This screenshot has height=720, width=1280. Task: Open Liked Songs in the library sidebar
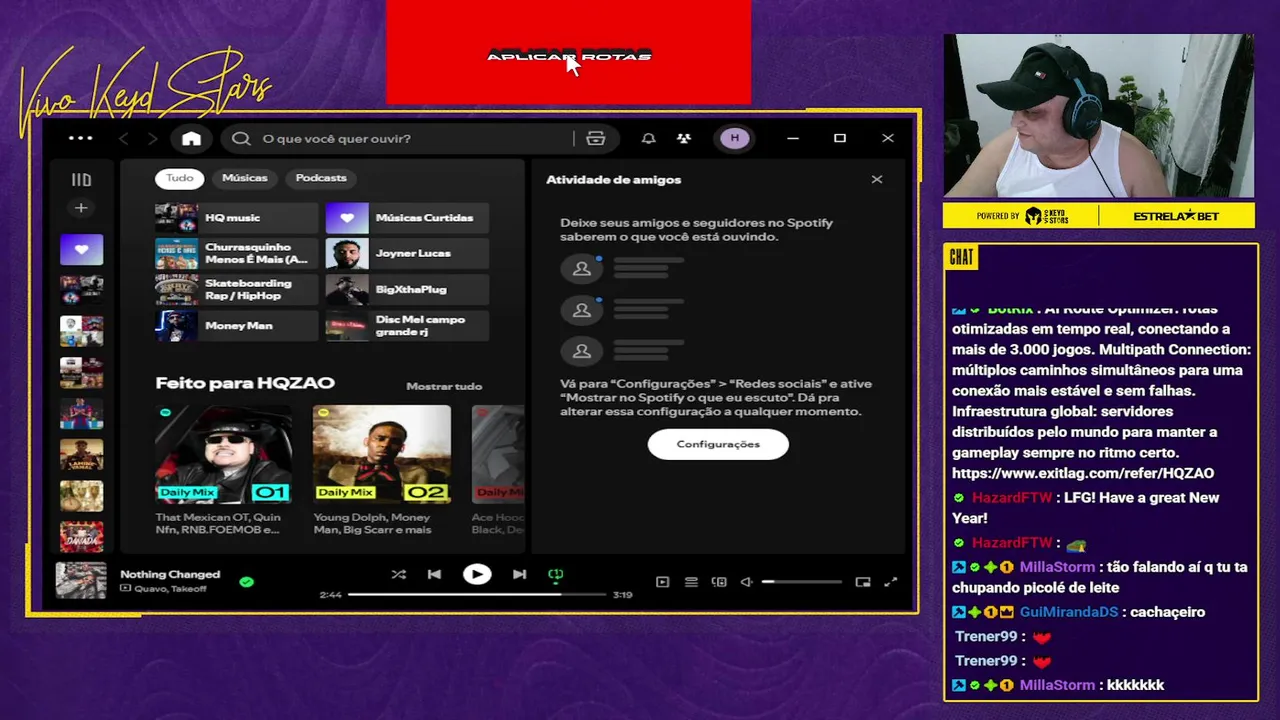click(x=81, y=249)
